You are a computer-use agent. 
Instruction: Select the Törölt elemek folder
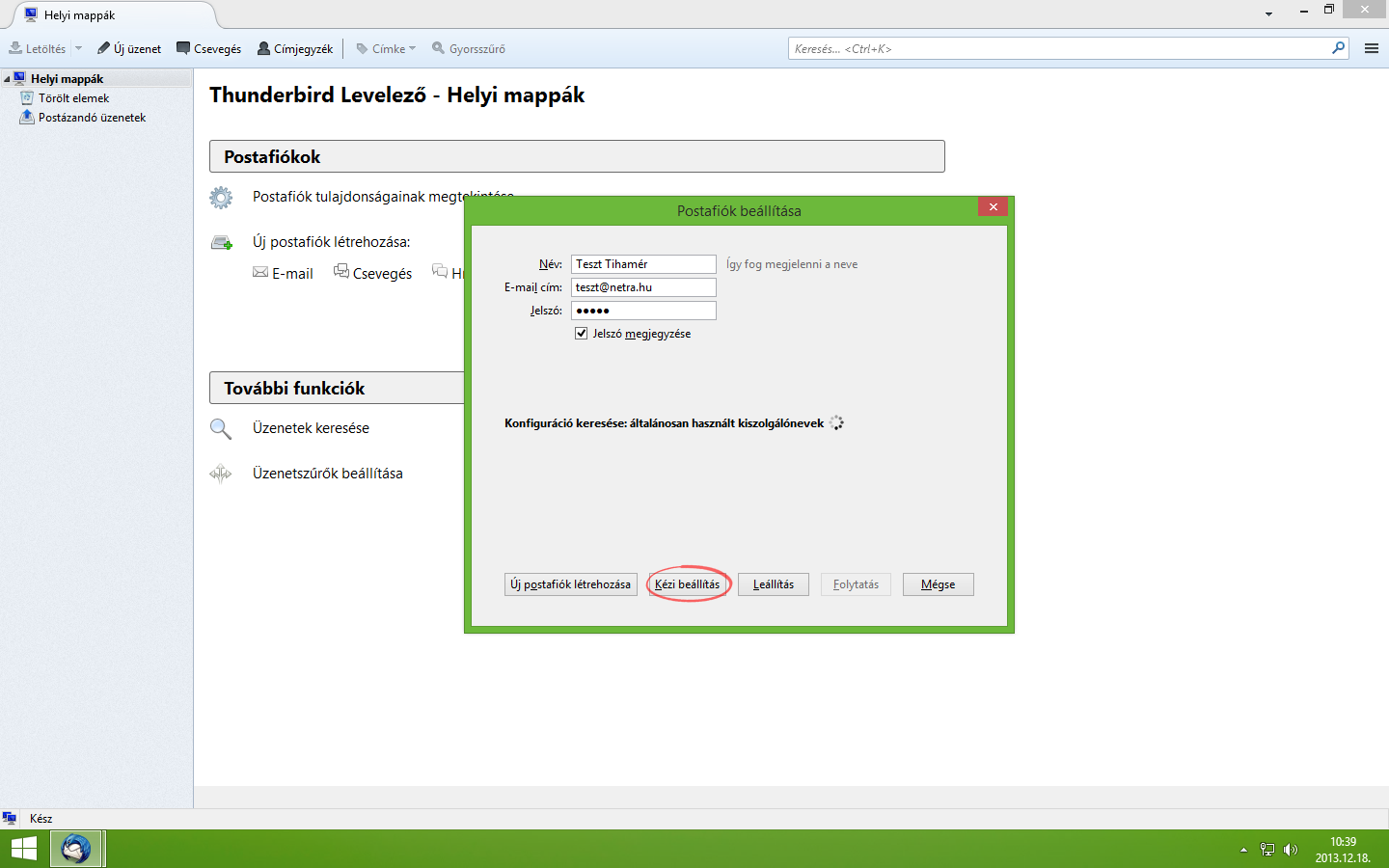(73, 98)
